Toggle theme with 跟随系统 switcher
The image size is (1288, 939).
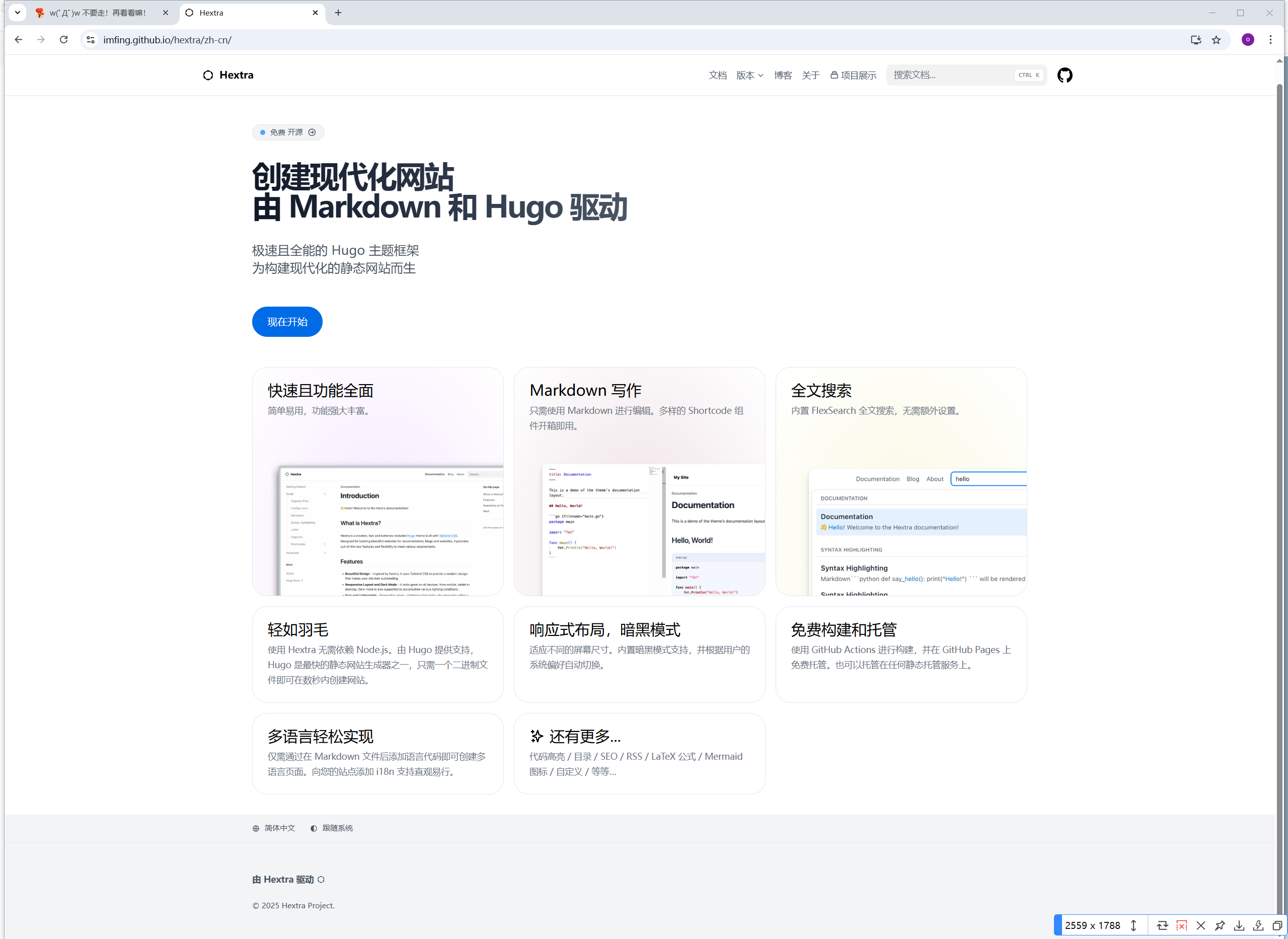point(332,828)
